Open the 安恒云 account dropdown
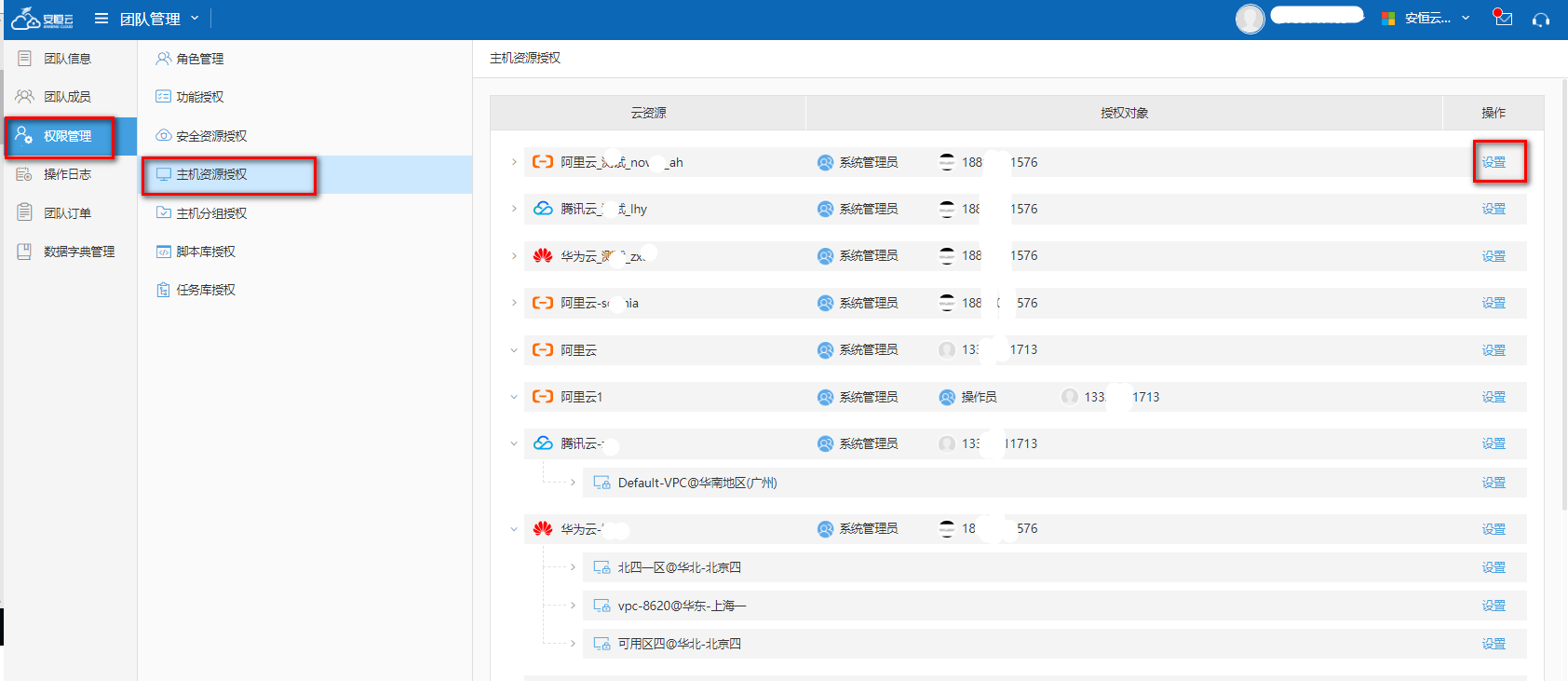The width and height of the screenshot is (1568, 681). [x=1426, y=19]
